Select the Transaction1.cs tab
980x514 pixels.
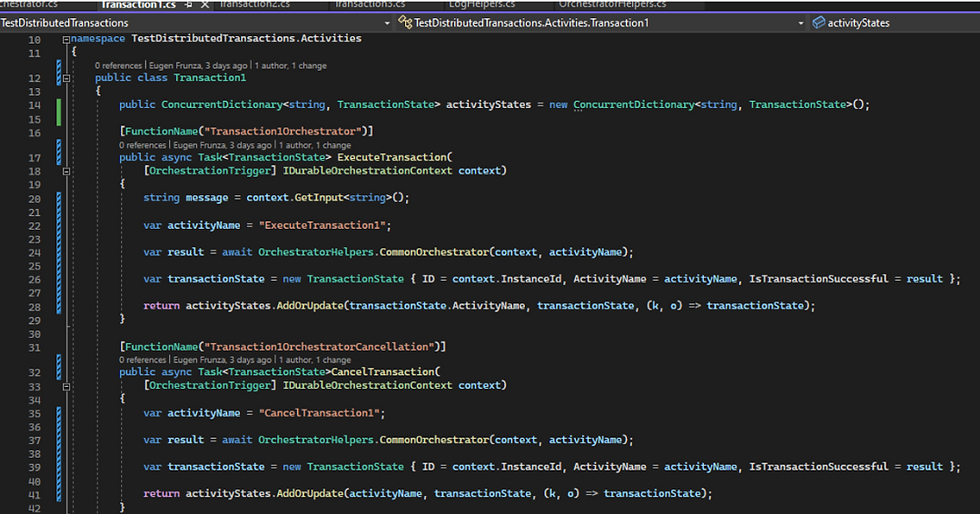coord(138,4)
